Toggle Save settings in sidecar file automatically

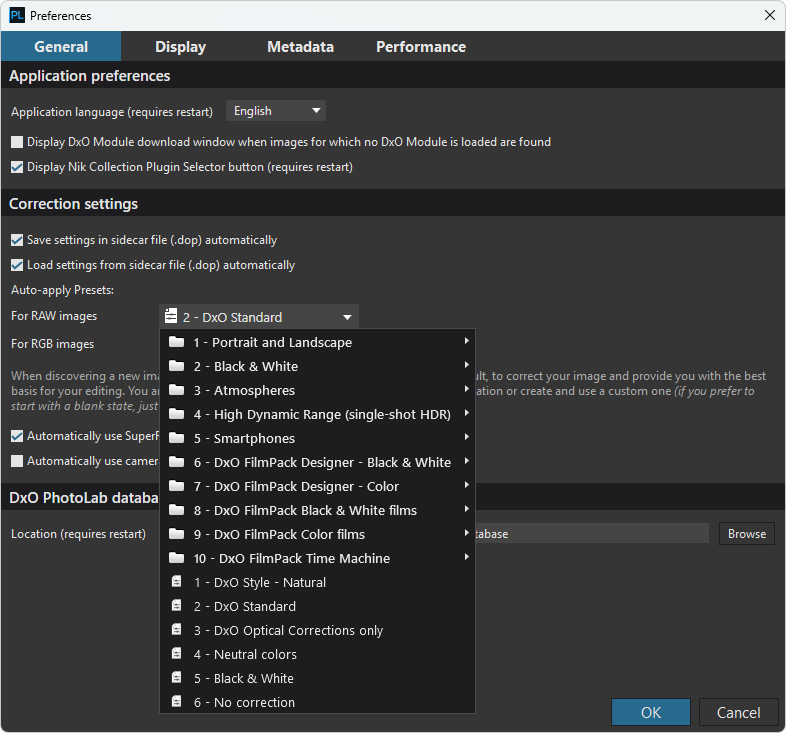[17, 241]
